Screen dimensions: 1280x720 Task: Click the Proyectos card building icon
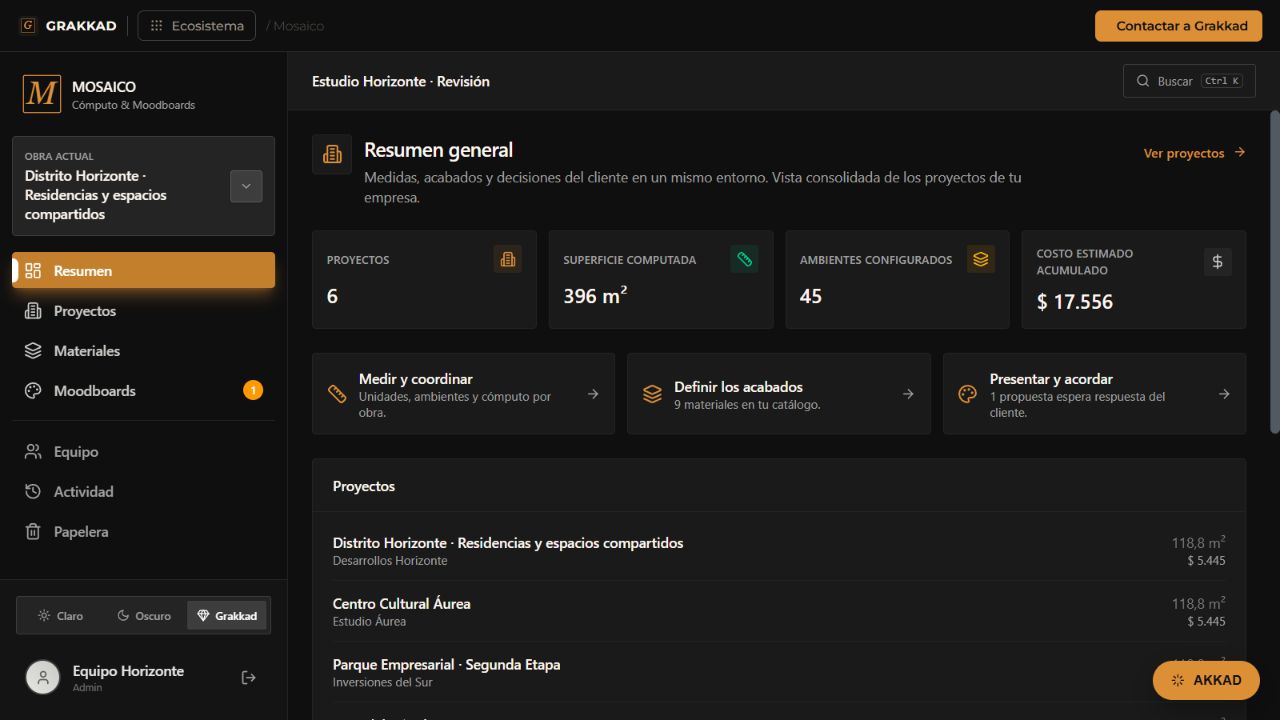click(x=508, y=260)
